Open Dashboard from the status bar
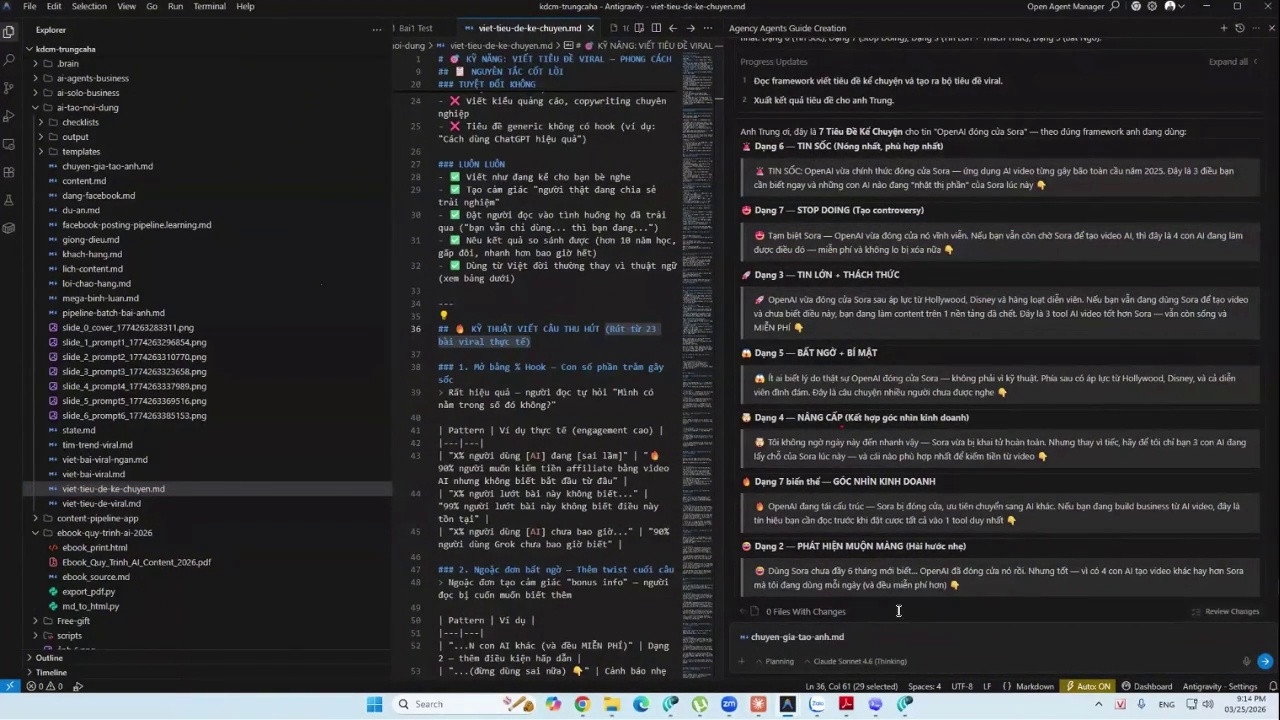The height and width of the screenshot is (720, 1280). tap(1147, 686)
